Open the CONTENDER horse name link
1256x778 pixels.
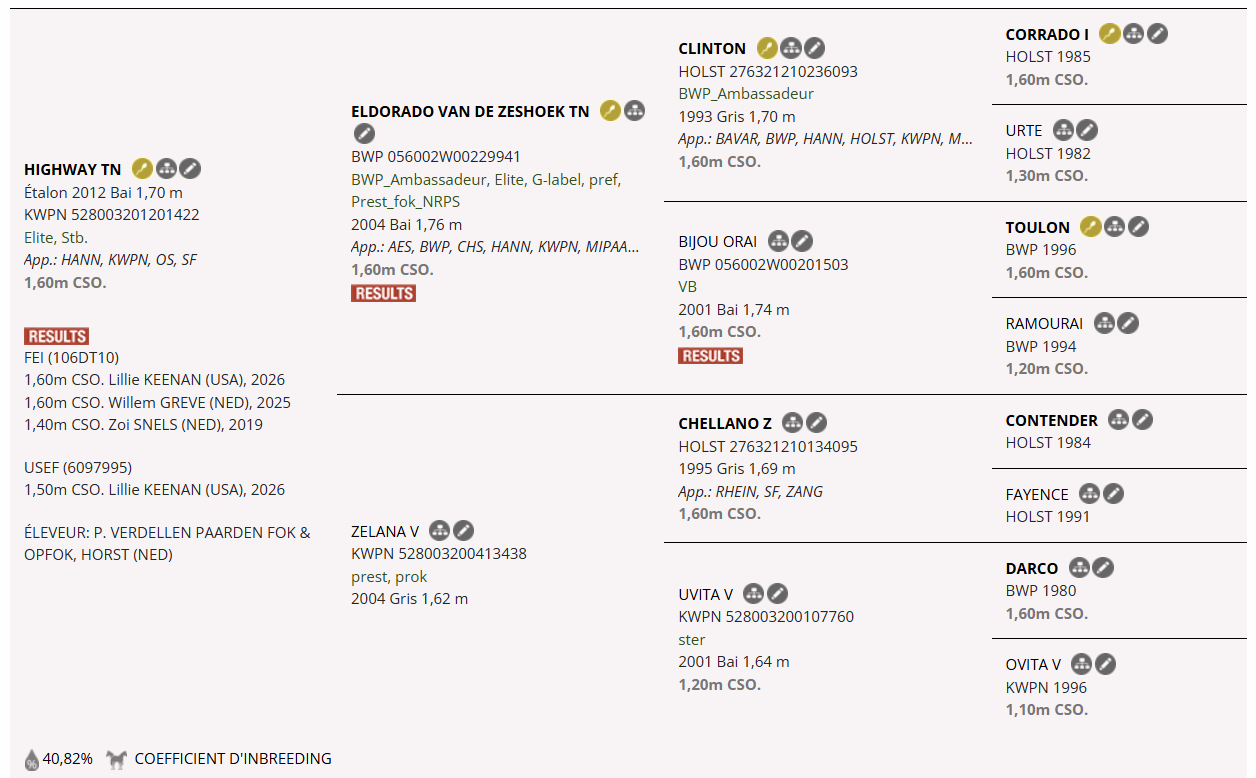pos(1051,420)
